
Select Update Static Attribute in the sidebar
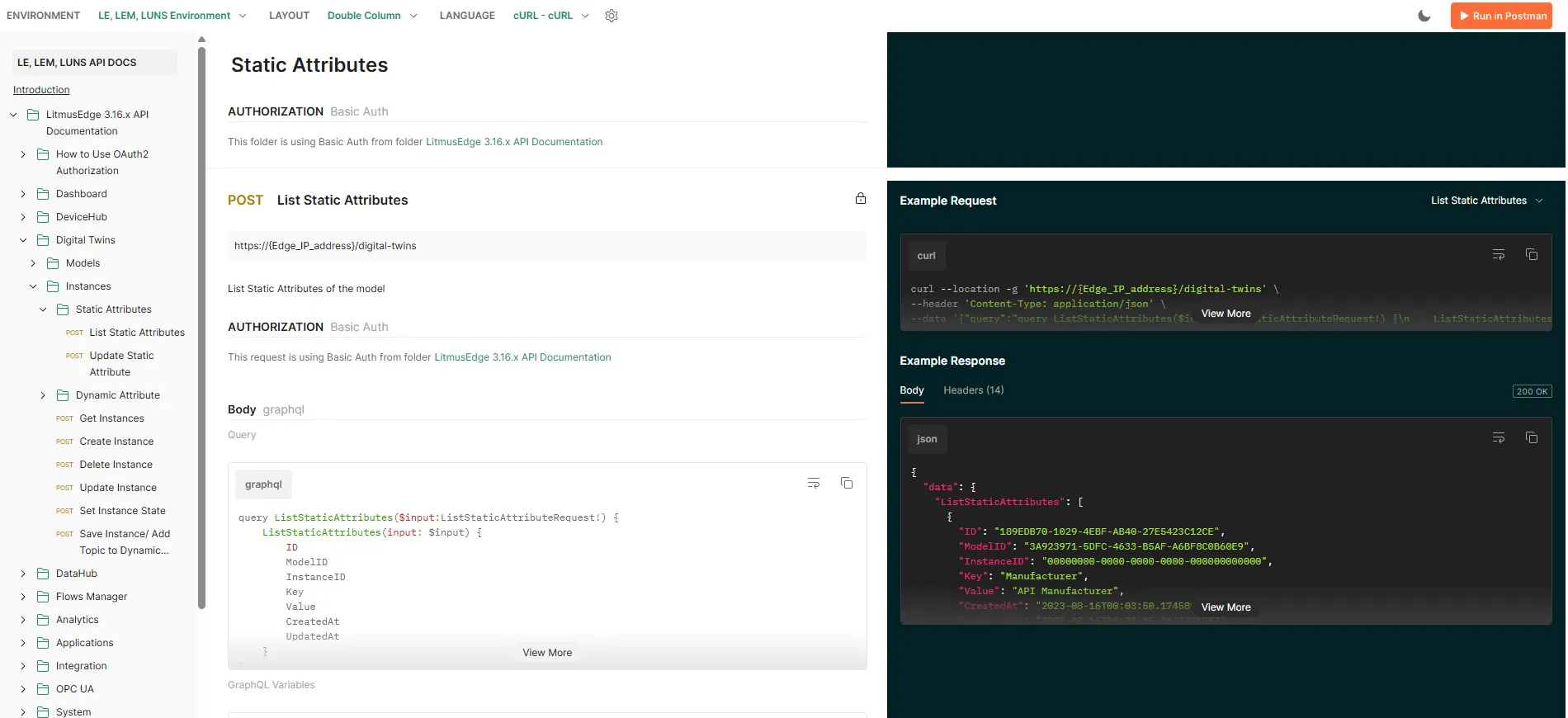[121, 364]
